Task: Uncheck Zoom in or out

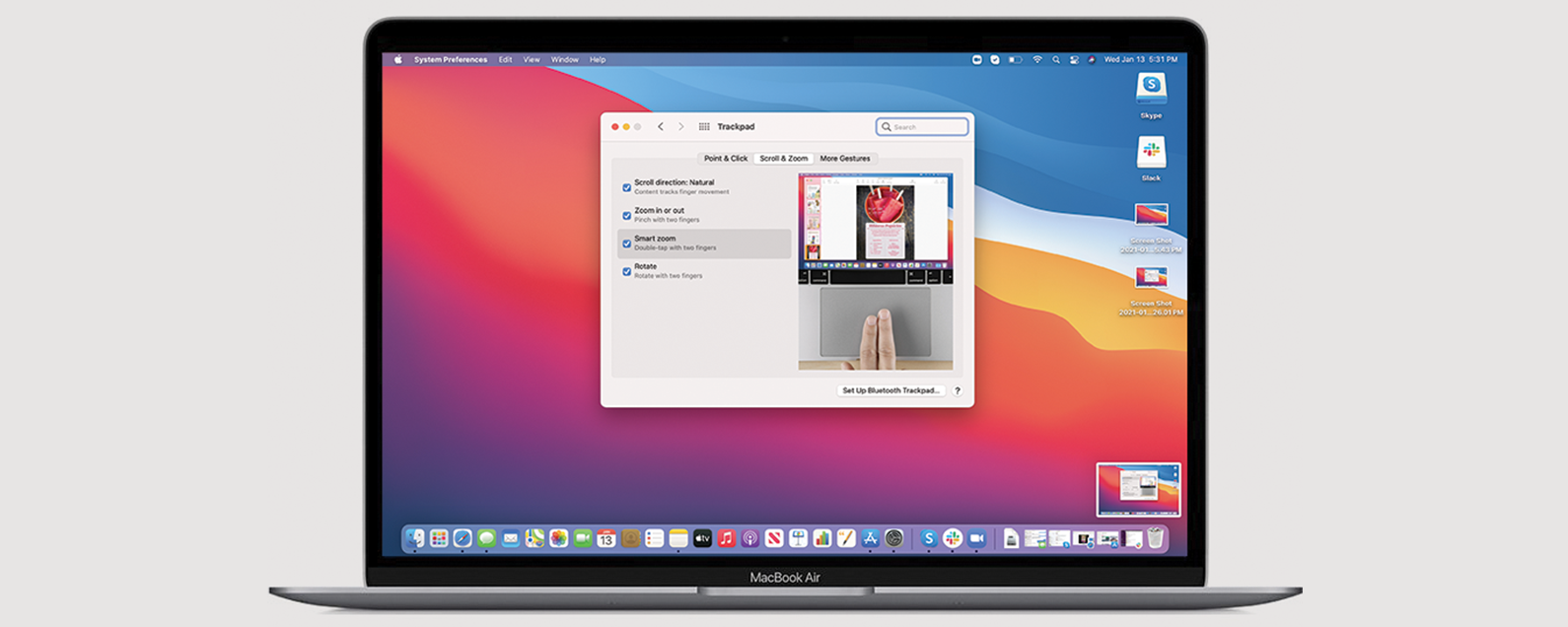Action: pos(626,215)
